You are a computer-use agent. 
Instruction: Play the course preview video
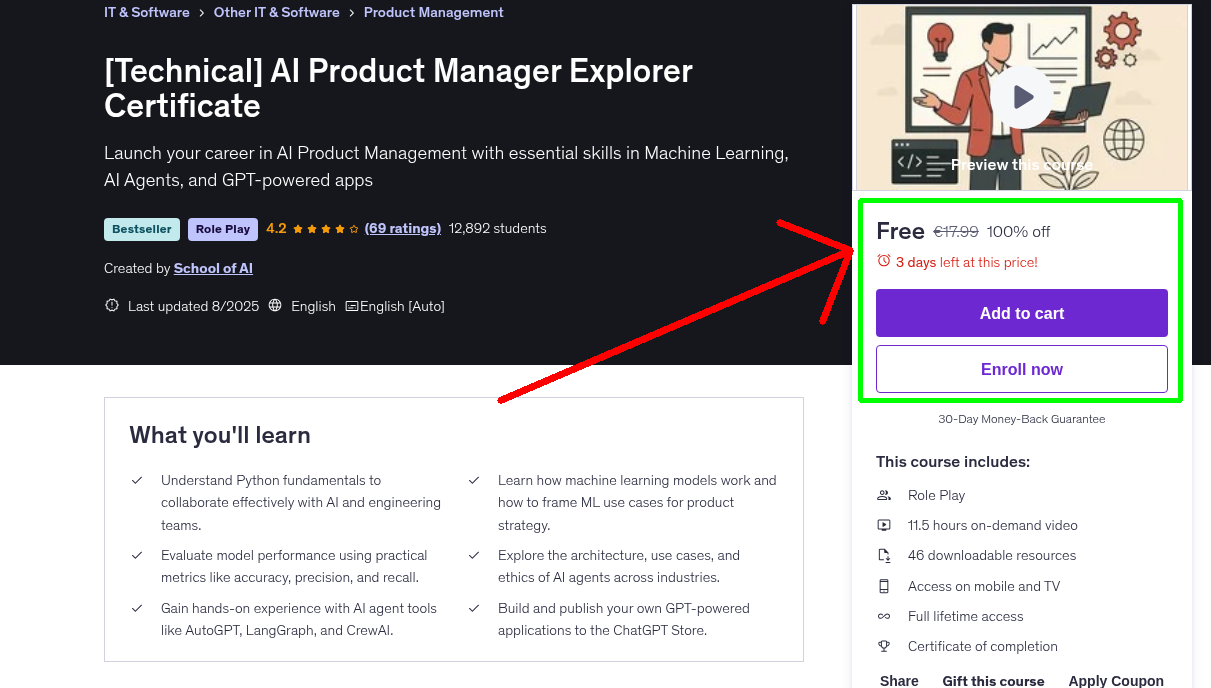tap(1021, 96)
